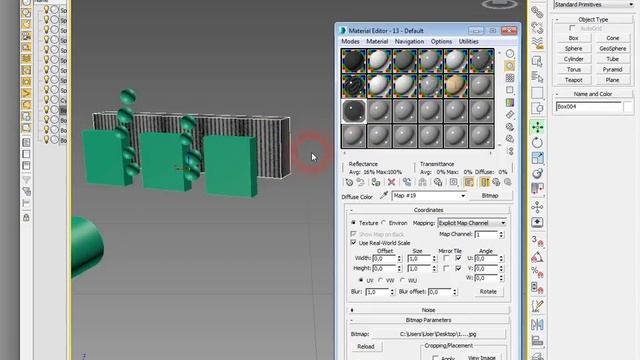
Task: Click the Rectangular Selection Region tool
Action: pos(538,93)
